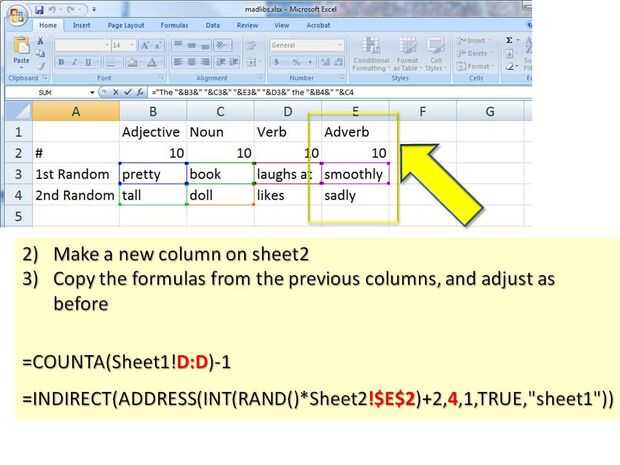The image size is (620, 465).
Task: Toggle Wrap Text in alignment group
Action: [251, 45]
